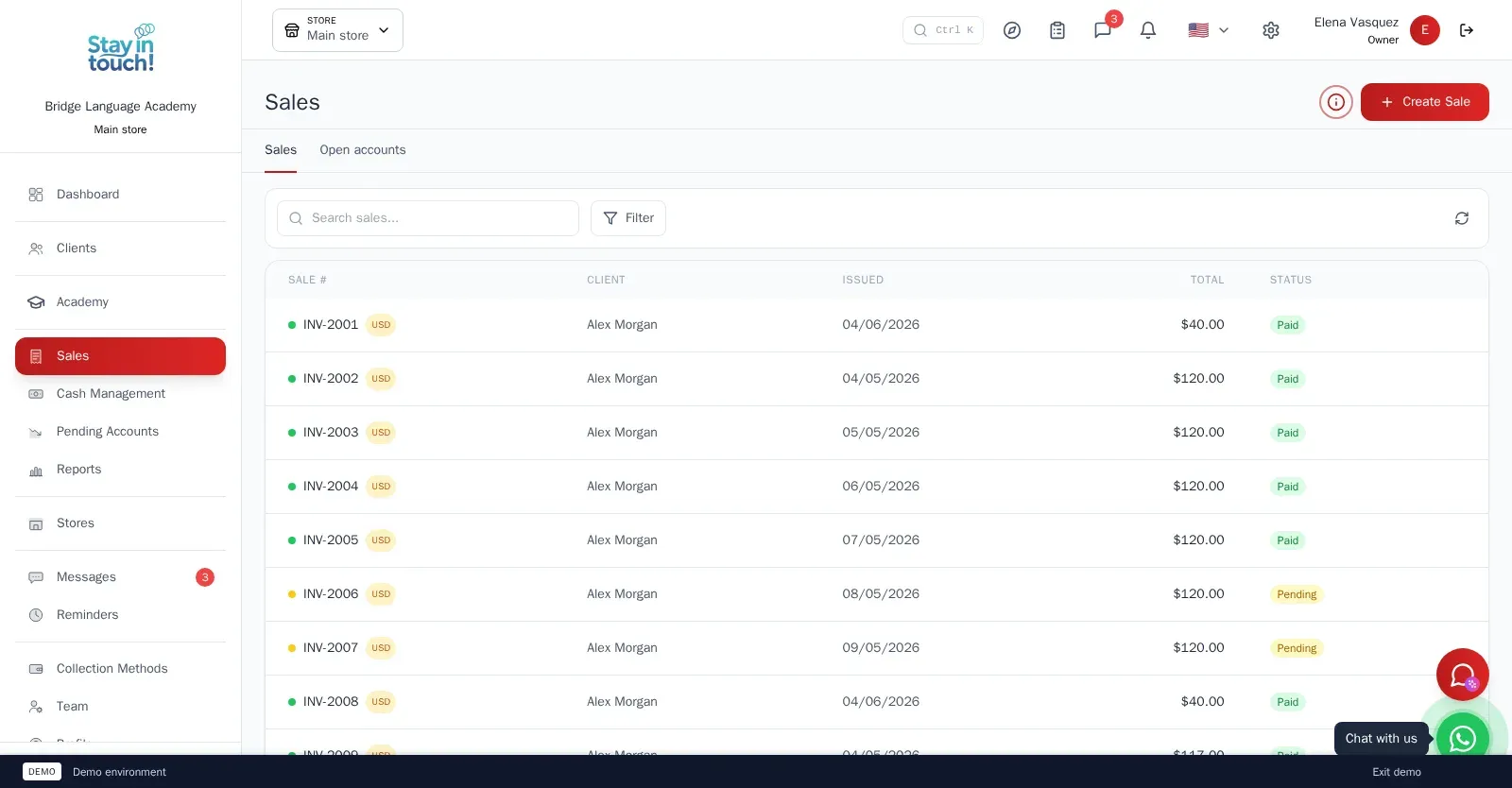Open Pending Accounts in the sidebar
Image resolution: width=1512 pixels, height=788 pixels.
pyautogui.click(x=121, y=432)
